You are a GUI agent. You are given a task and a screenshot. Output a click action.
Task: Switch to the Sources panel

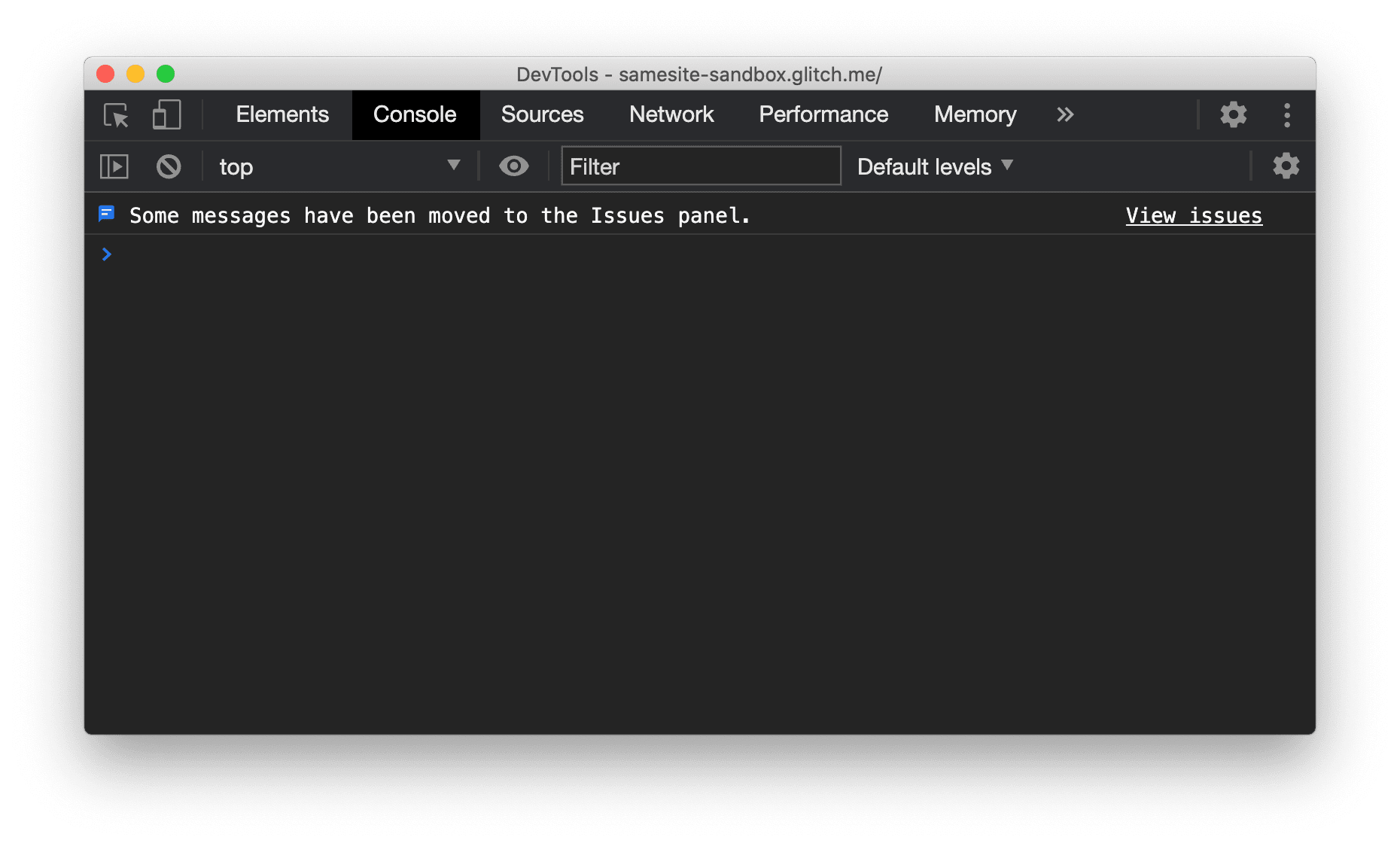click(542, 115)
